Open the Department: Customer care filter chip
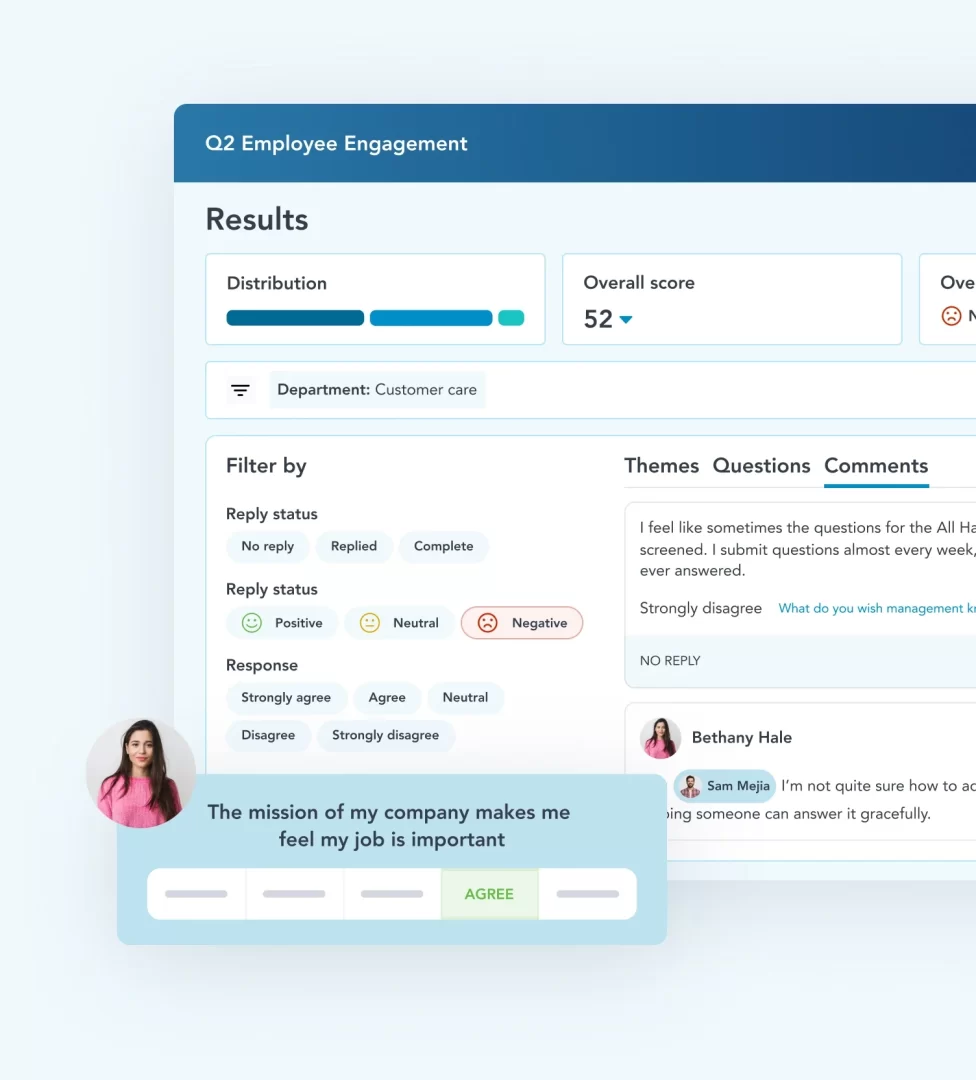This screenshot has width=976, height=1080. [377, 390]
